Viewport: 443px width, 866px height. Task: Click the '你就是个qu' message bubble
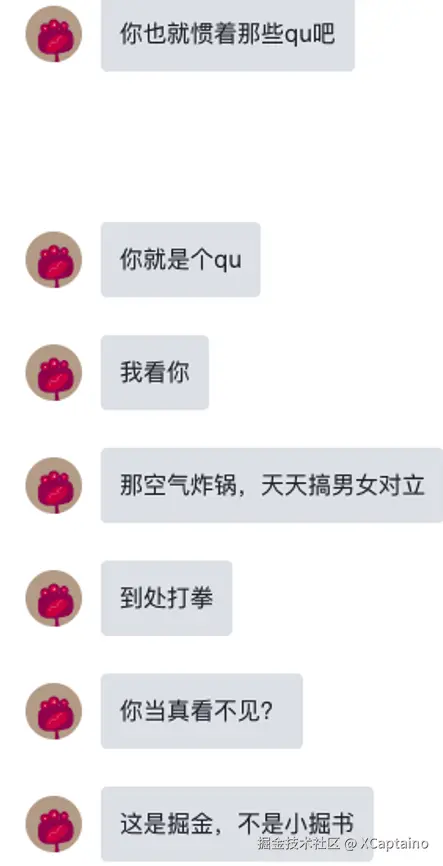coord(181,260)
